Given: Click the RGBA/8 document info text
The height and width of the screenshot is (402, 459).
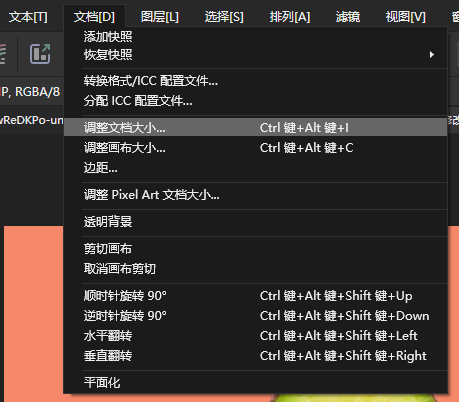Looking at the screenshot, I should 38,91.
